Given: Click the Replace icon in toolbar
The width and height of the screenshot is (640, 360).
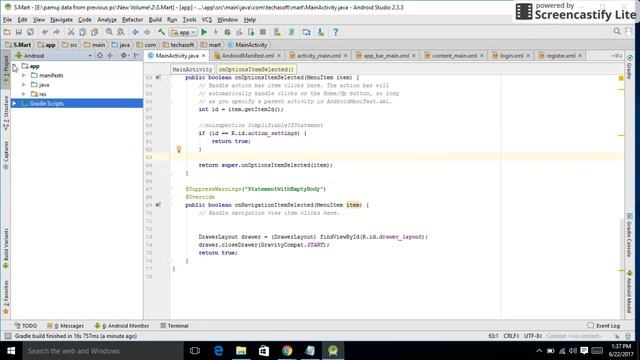Looking at the screenshot, I should click(121, 32).
